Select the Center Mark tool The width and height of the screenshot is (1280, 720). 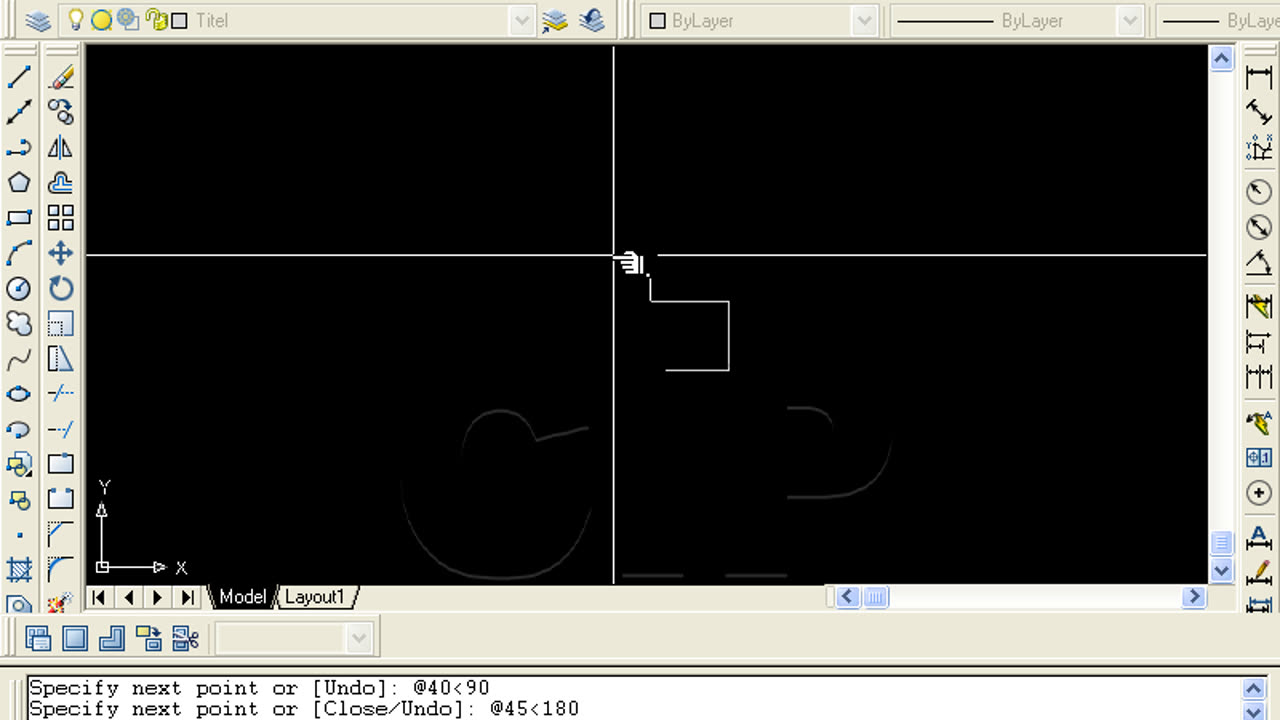click(1259, 493)
